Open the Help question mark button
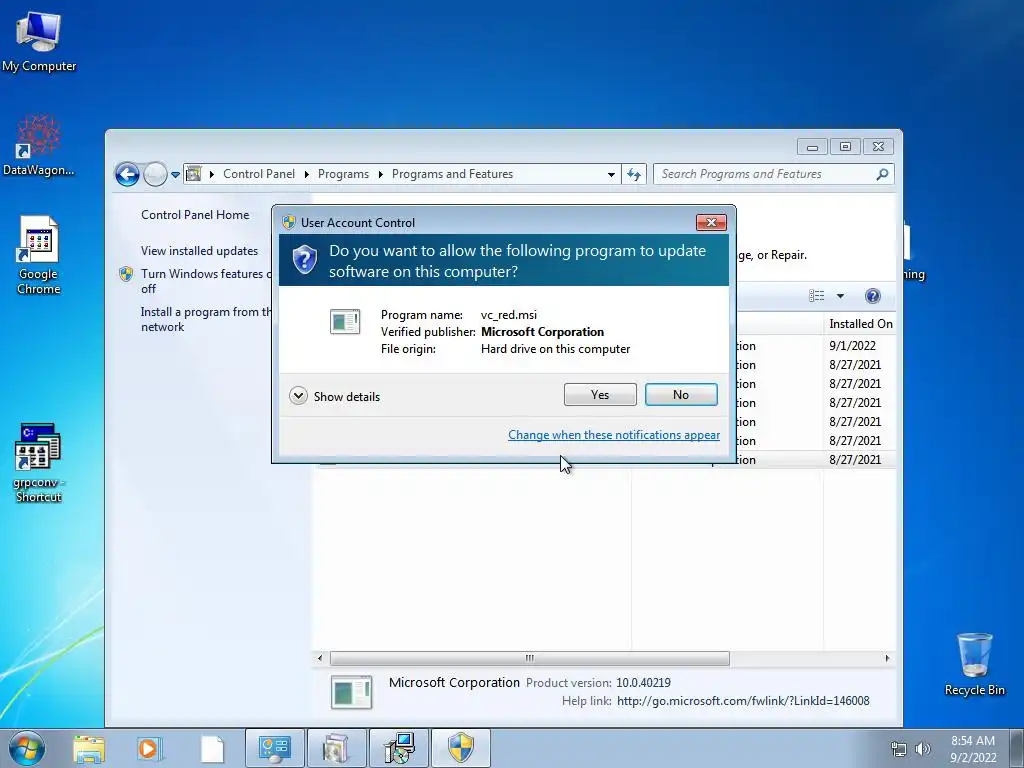 (872, 296)
